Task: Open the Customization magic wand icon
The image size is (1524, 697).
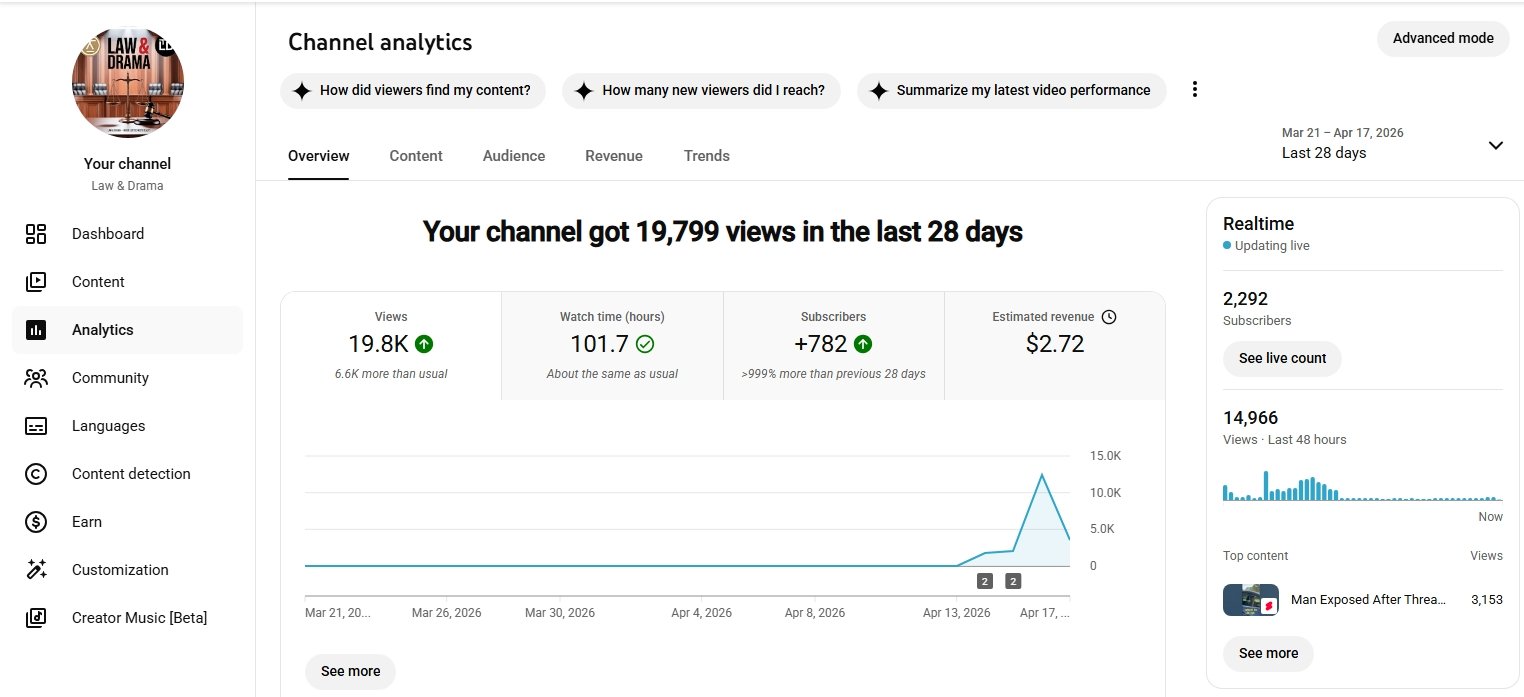Action: pos(36,570)
